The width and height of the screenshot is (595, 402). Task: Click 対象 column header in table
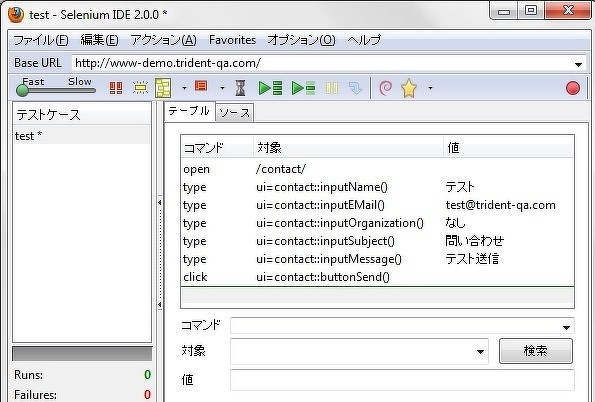pyautogui.click(x=348, y=148)
